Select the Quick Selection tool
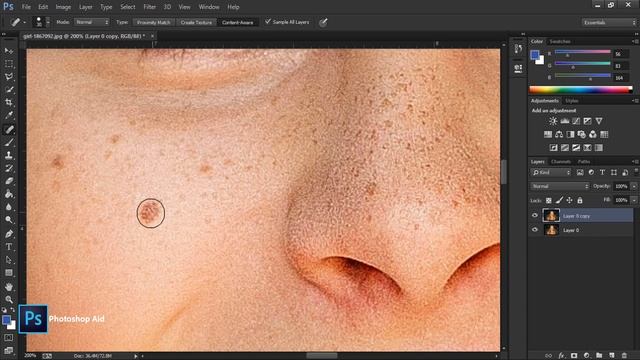This screenshot has height=360, width=640. [9, 90]
